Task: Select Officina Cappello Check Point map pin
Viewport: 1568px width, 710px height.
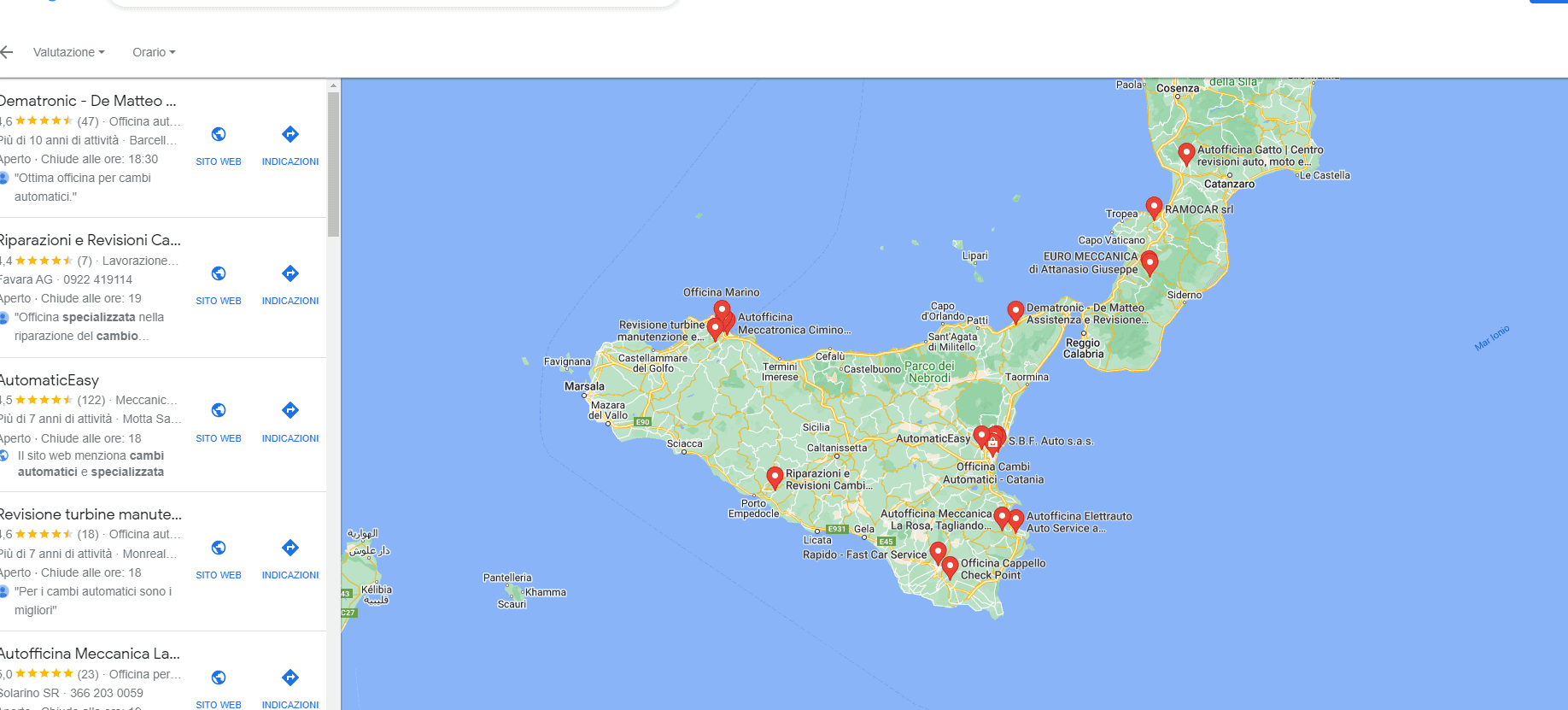Action: [950, 568]
